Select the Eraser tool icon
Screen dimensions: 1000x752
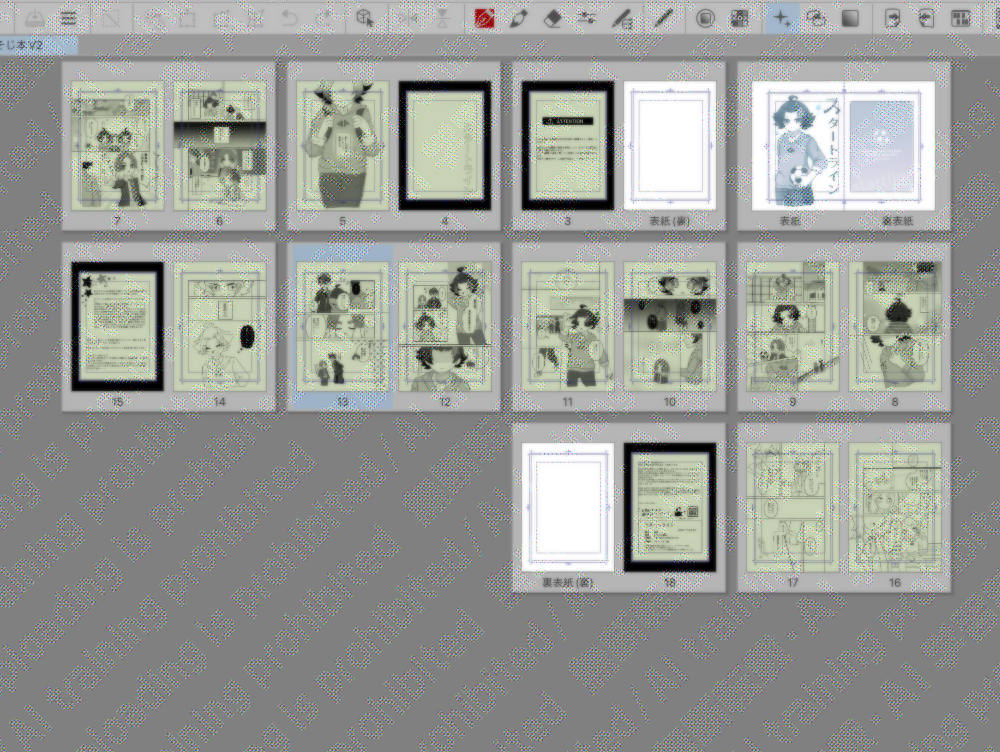[x=552, y=18]
